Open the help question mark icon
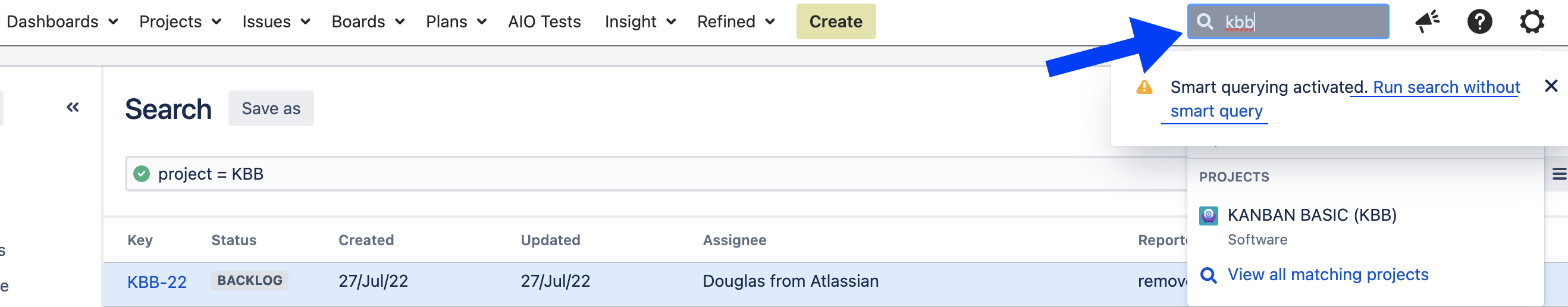This screenshot has width=1568, height=307. tap(1479, 22)
